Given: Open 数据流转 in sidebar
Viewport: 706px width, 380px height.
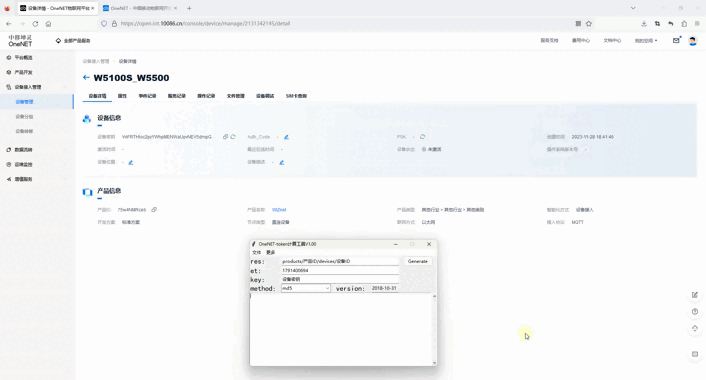Looking at the screenshot, I should click(x=23, y=149).
